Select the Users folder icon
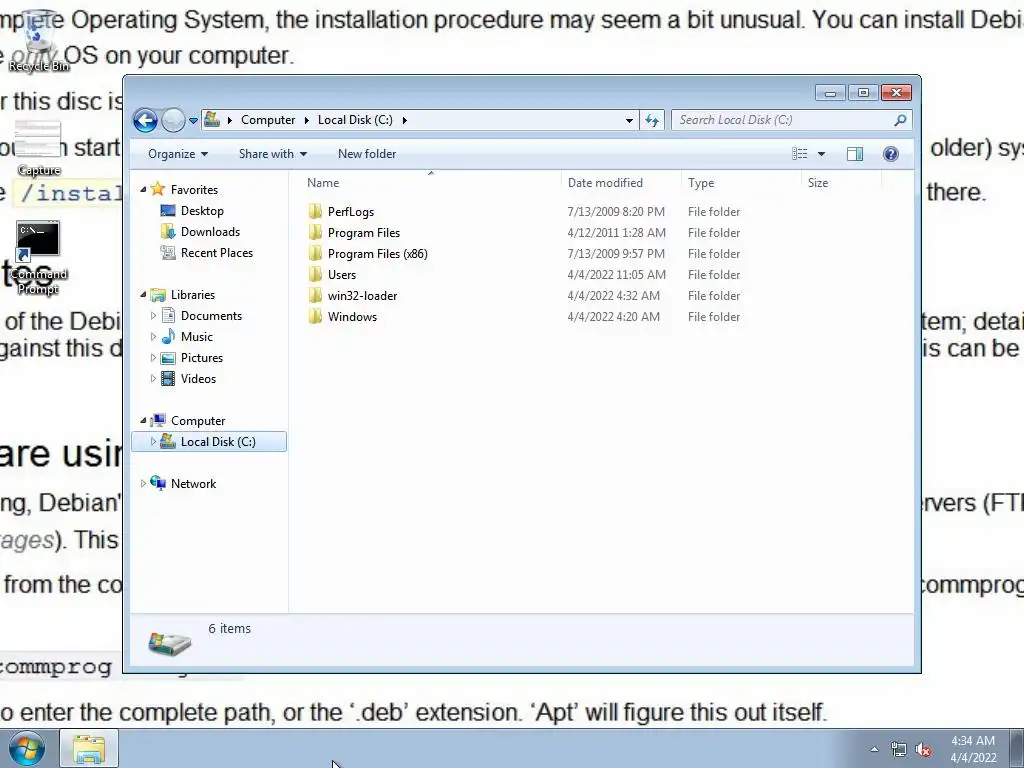The height and width of the screenshot is (768, 1024). pyautogui.click(x=315, y=274)
